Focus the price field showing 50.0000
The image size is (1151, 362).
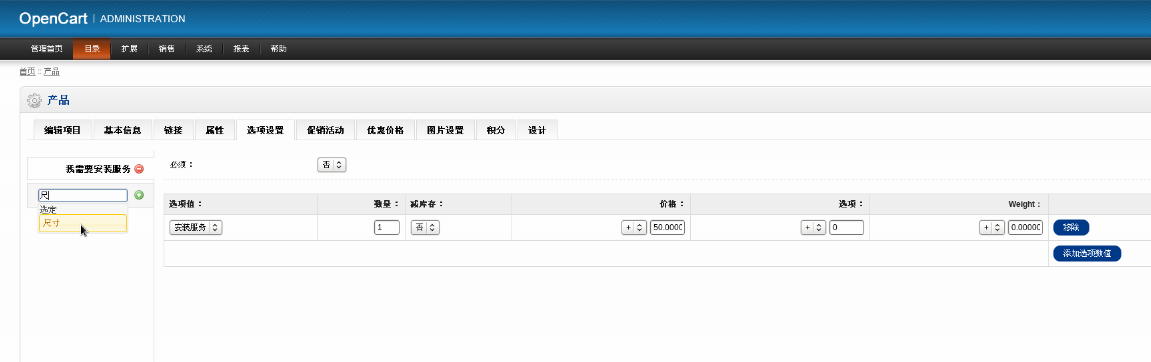(x=667, y=228)
